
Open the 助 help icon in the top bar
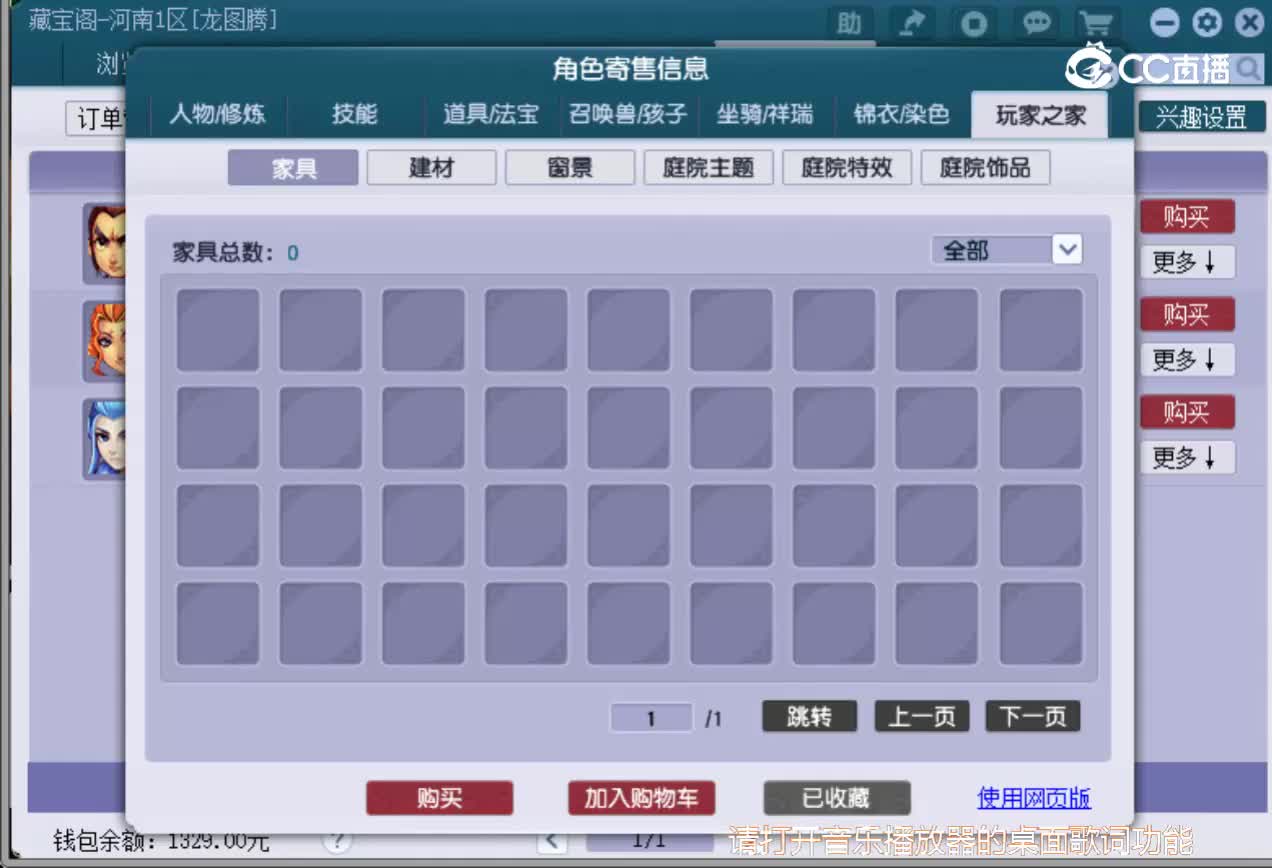[849, 23]
